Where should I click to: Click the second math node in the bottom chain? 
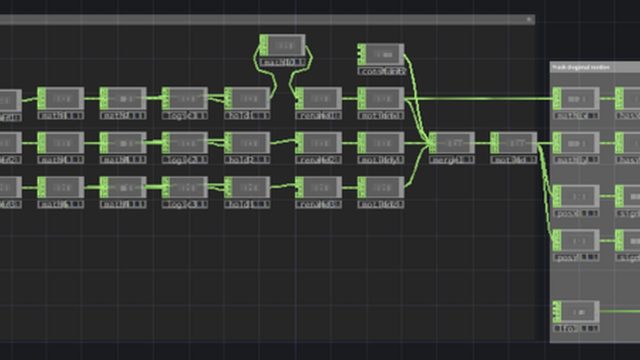pyautogui.click(x=123, y=187)
